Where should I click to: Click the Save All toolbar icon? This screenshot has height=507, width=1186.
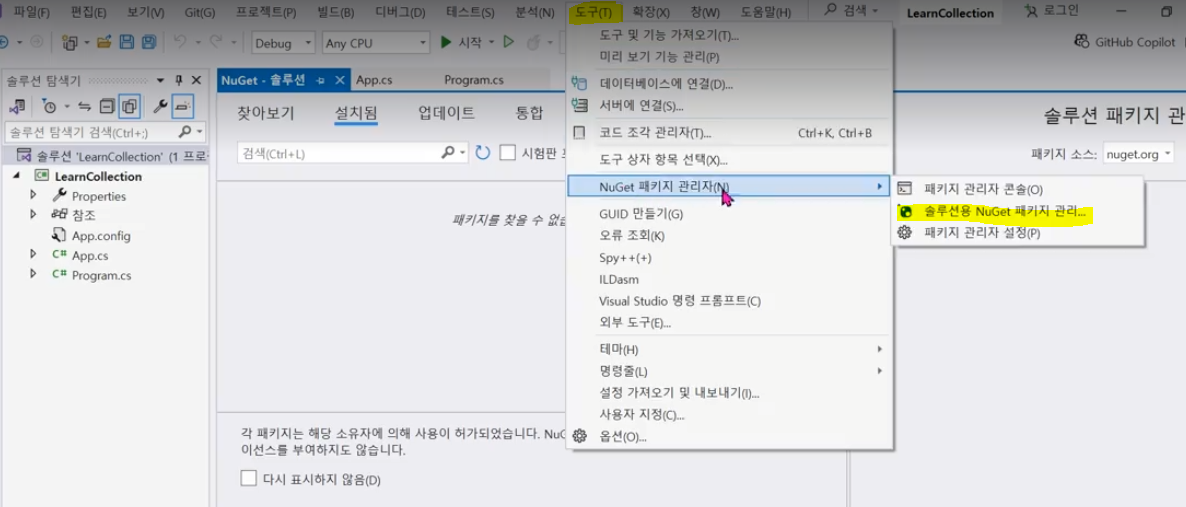(x=149, y=42)
